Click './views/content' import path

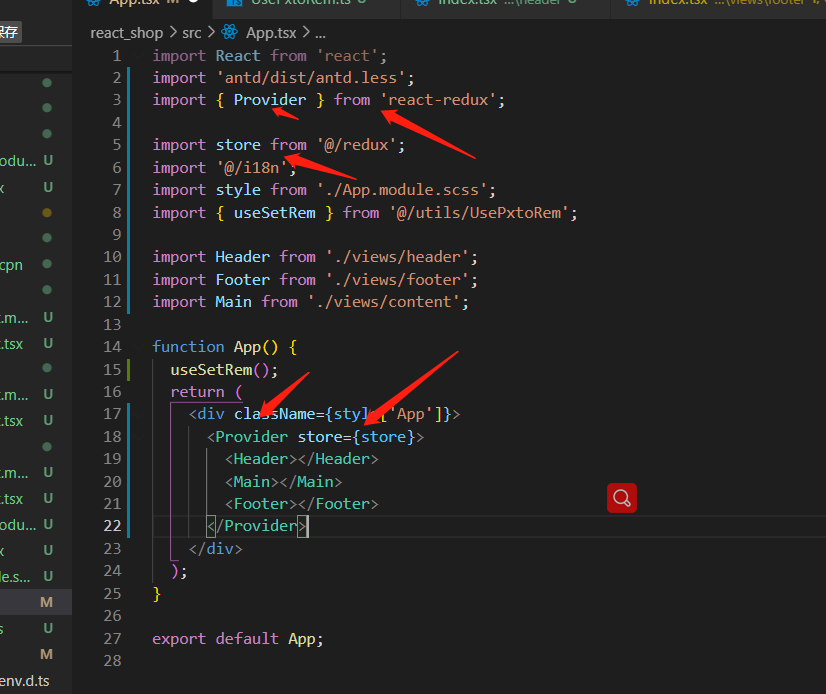pos(384,301)
